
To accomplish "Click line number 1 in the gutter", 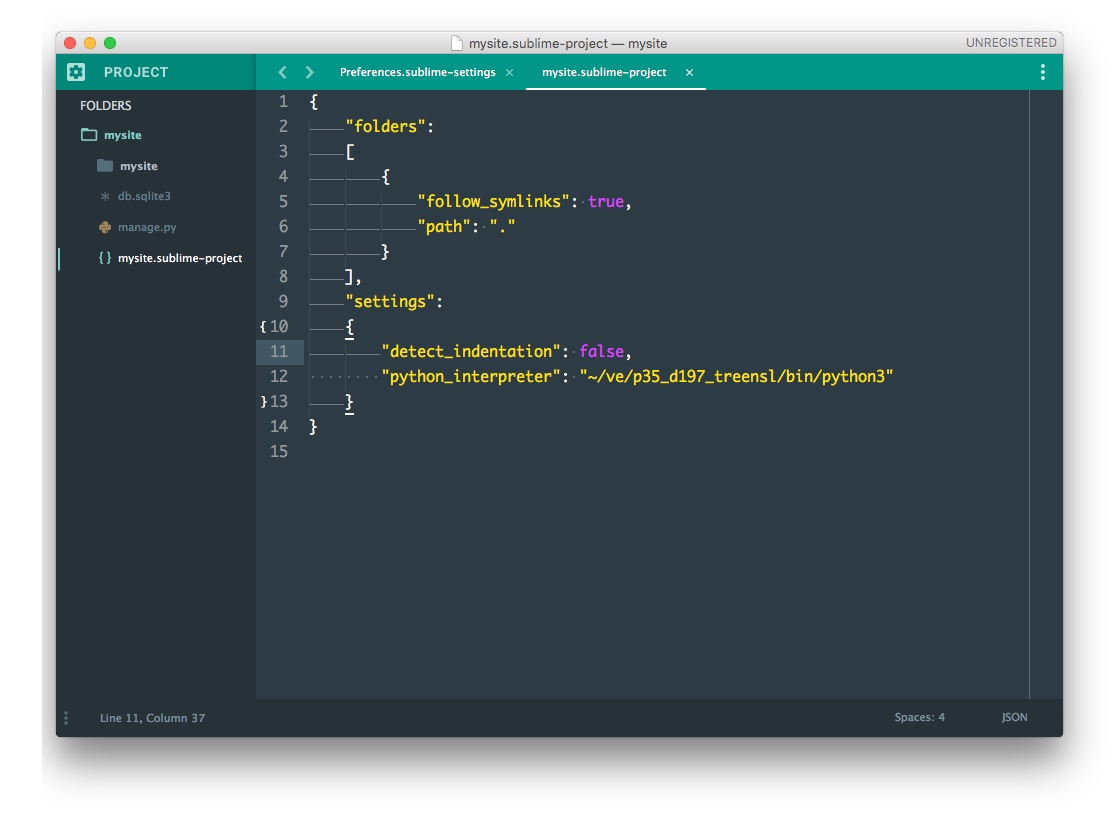I will 283,101.
